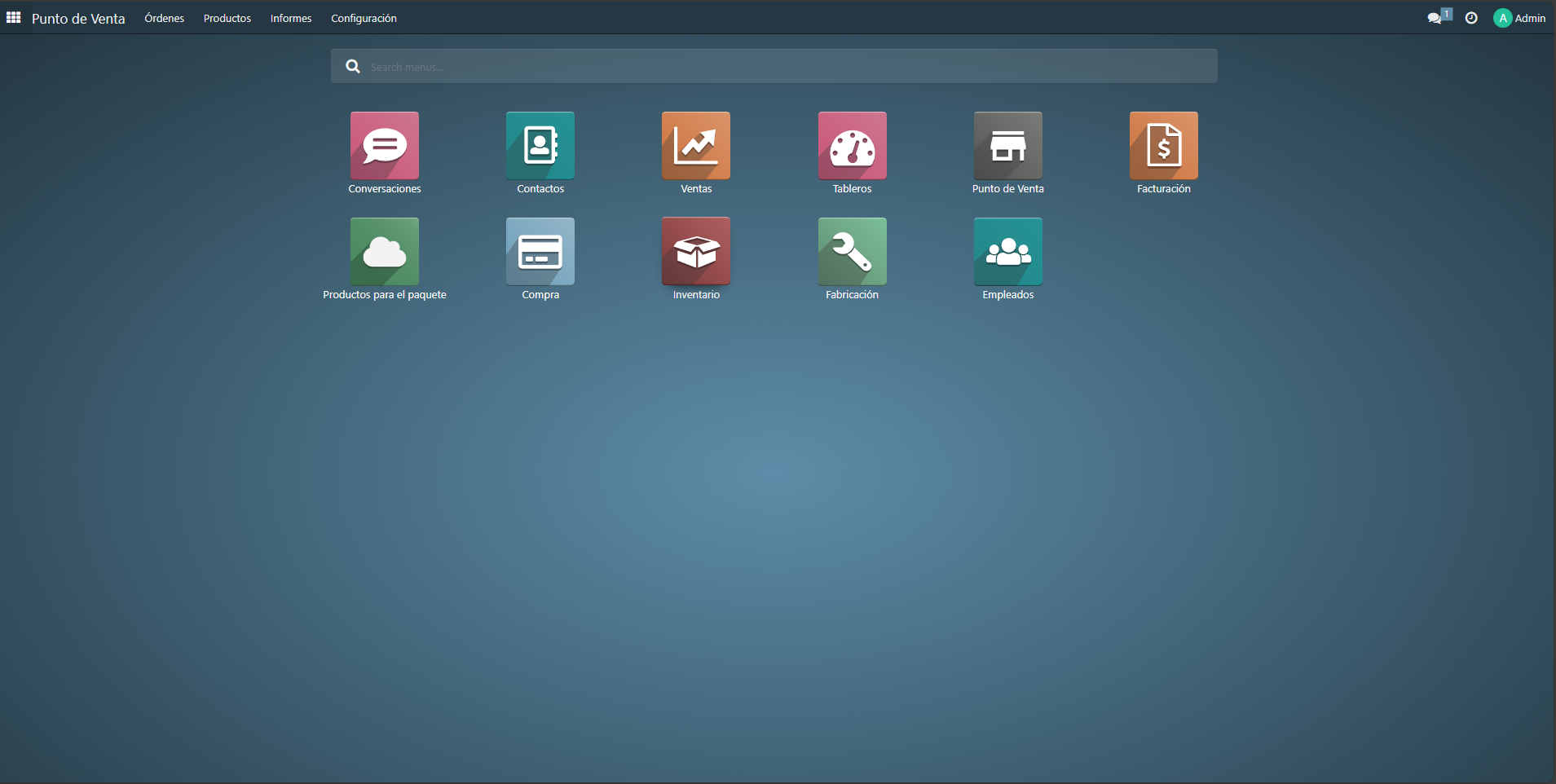Image resolution: width=1556 pixels, height=784 pixels.
Task: Open the Configuración menu
Action: pos(364,18)
